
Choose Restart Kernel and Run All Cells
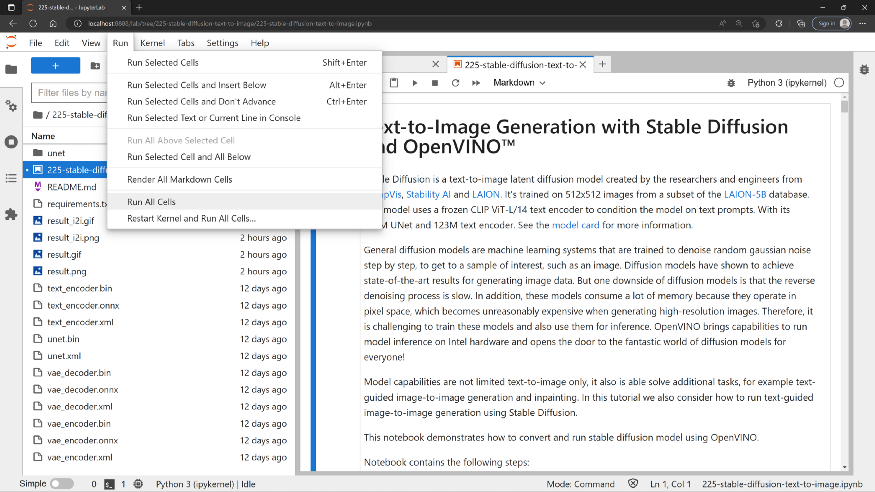pyautogui.click(x=191, y=218)
